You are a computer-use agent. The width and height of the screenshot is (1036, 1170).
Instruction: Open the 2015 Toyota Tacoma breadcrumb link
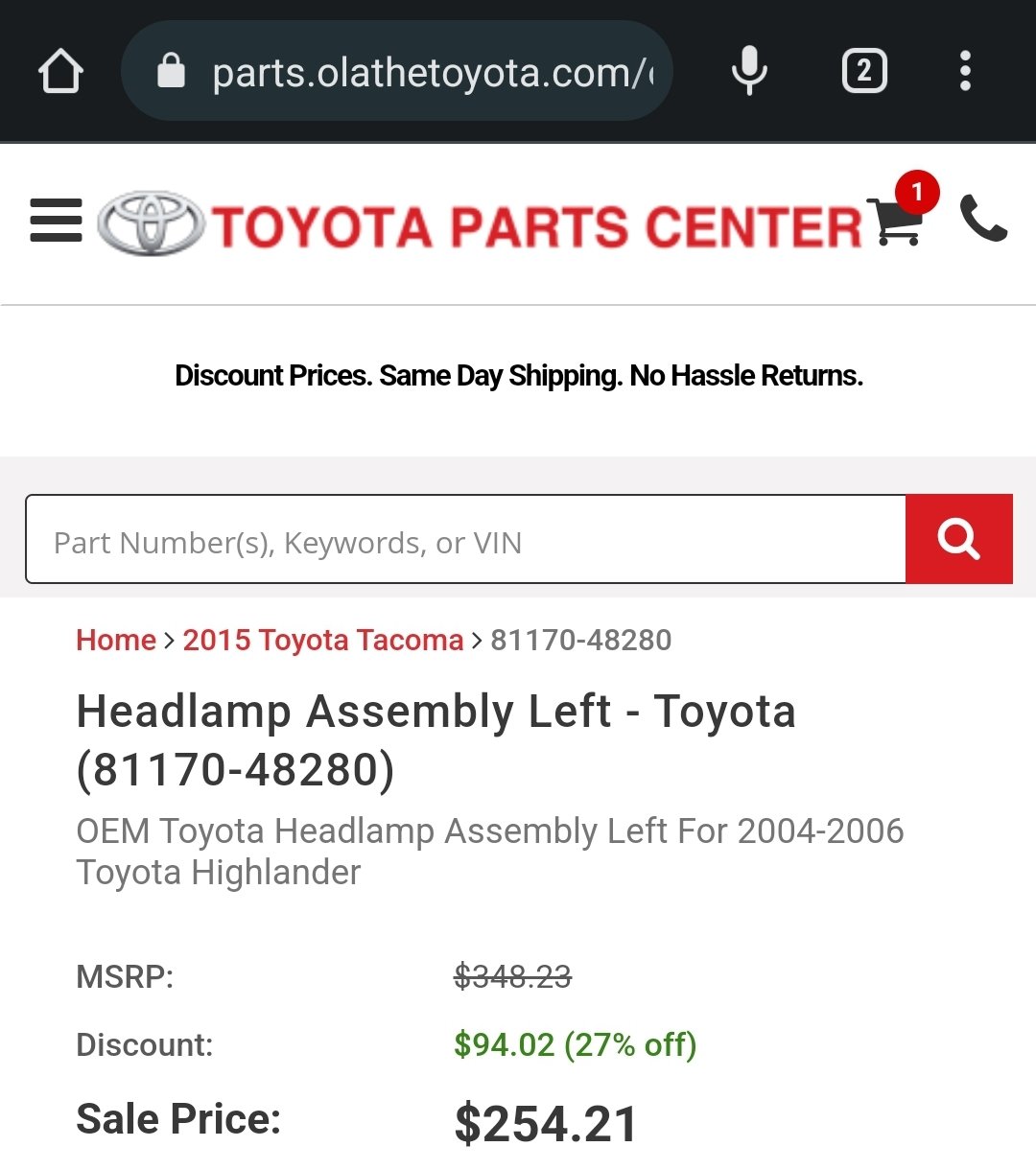click(x=323, y=640)
